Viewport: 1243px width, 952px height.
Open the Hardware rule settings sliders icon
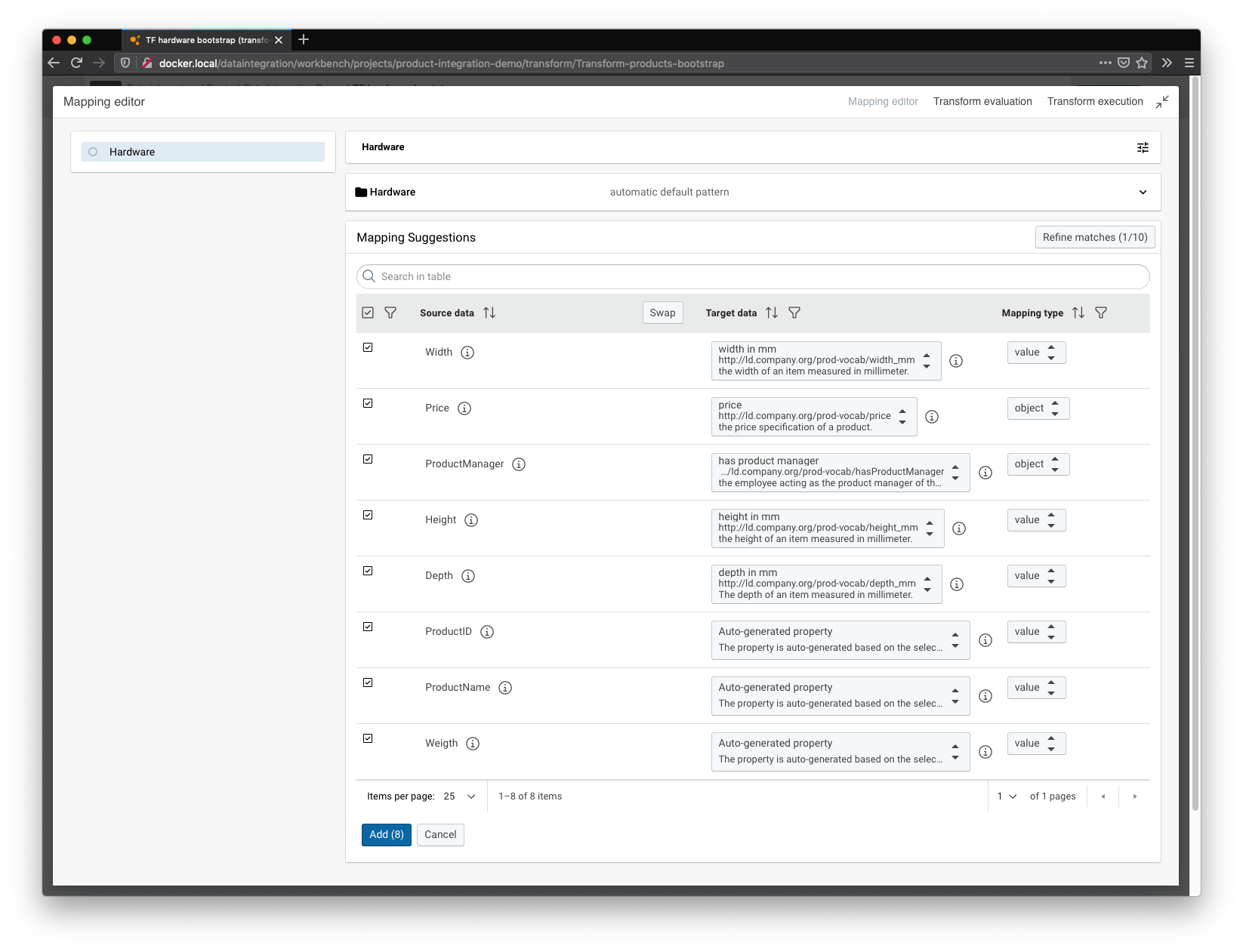(1143, 147)
